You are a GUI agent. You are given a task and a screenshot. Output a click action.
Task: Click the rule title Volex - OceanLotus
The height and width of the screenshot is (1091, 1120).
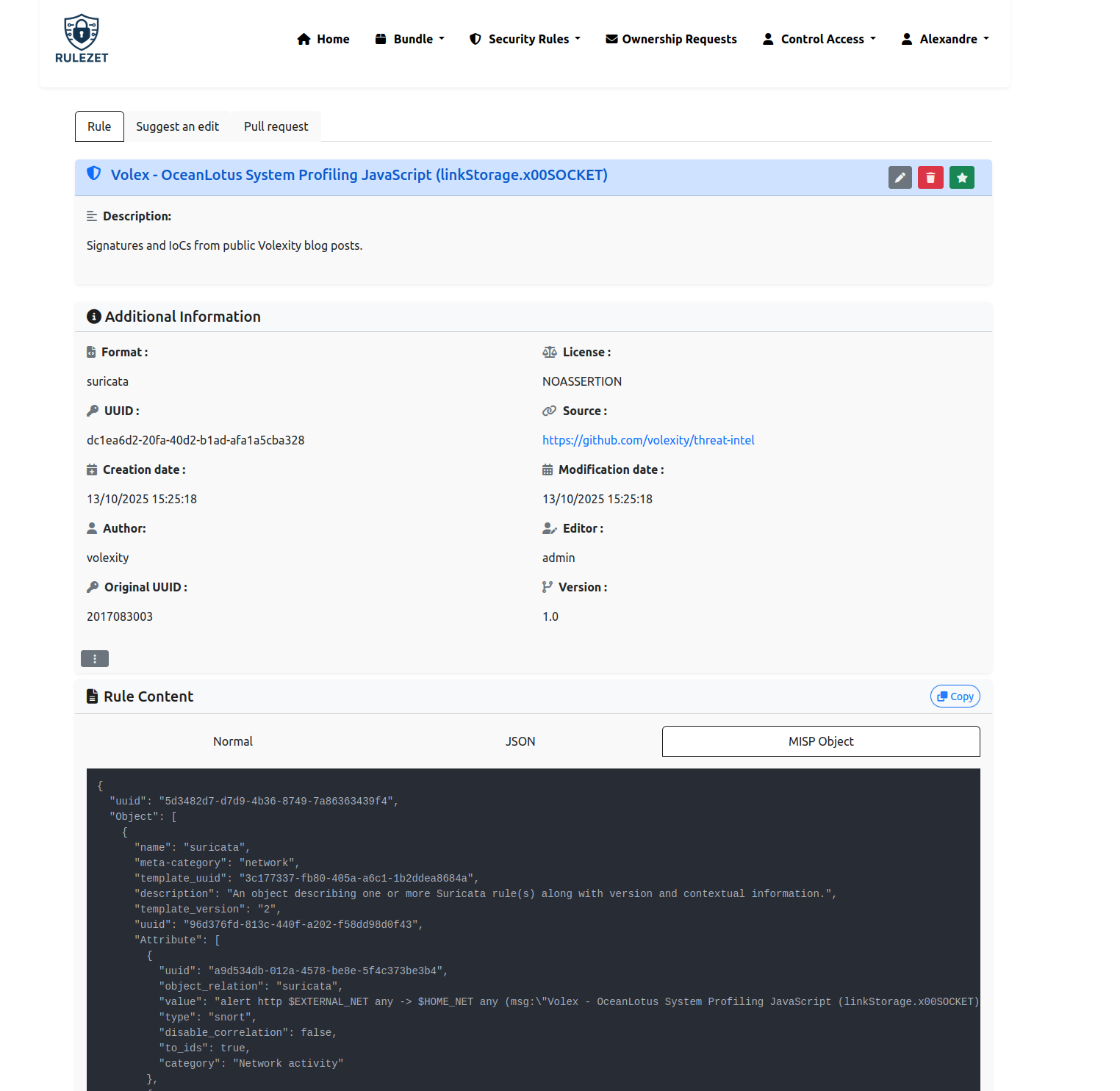[x=359, y=175]
